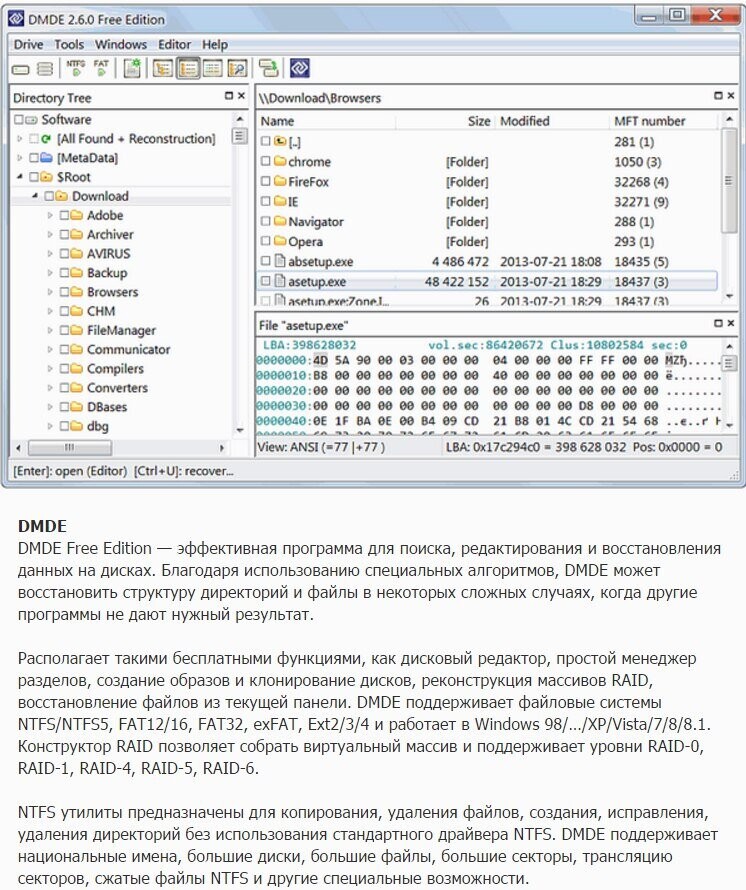Click the highlighted file list view toolbar icon
The height and width of the screenshot is (890, 746).
[x=188, y=69]
